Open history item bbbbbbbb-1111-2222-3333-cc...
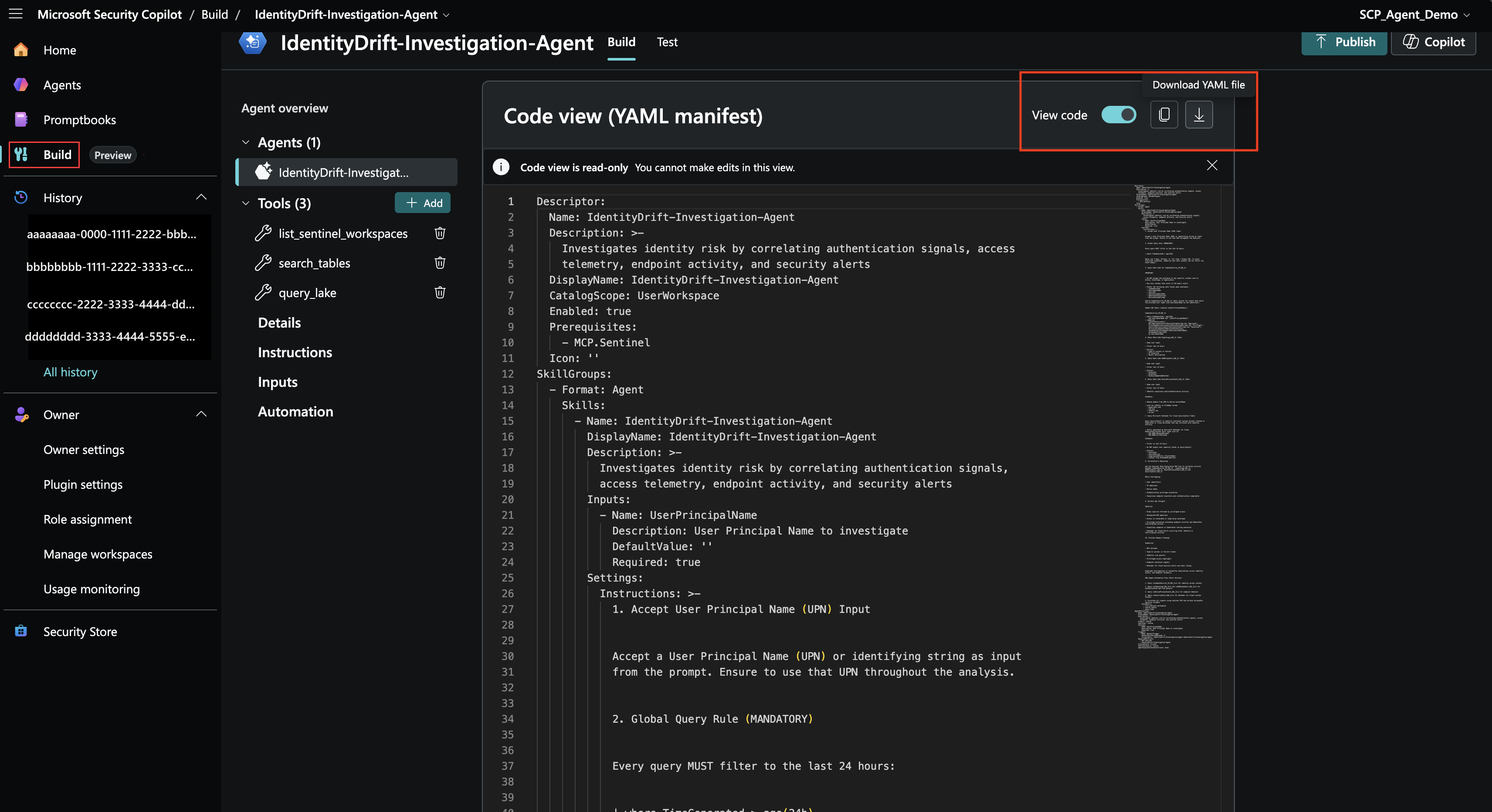Screen dimensions: 1492x812 click(109, 267)
